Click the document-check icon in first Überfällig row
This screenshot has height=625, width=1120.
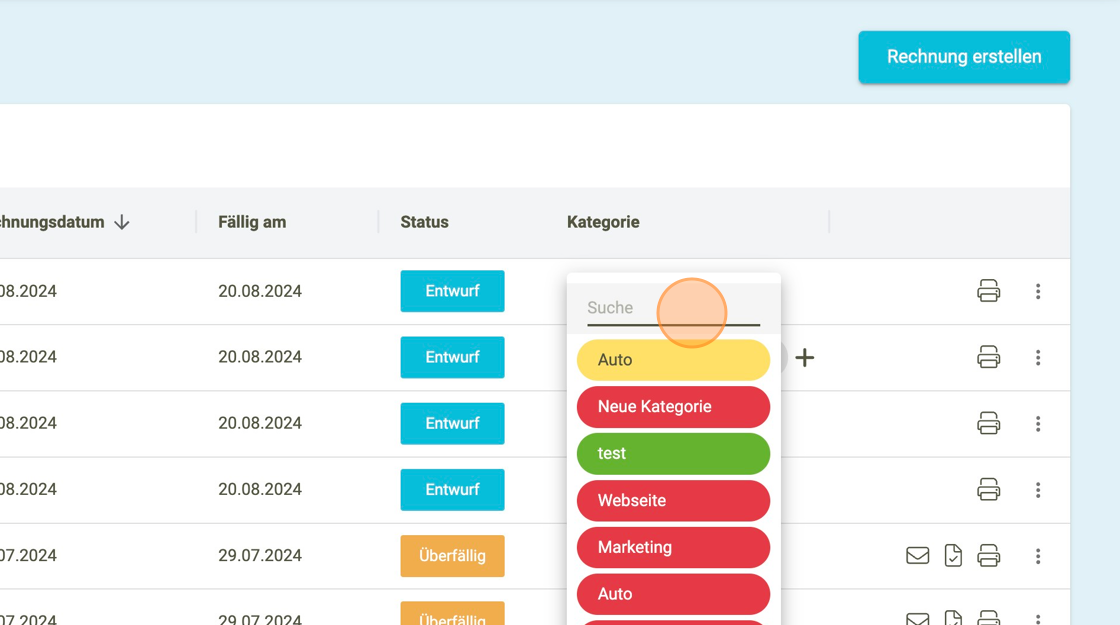(953, 556)
